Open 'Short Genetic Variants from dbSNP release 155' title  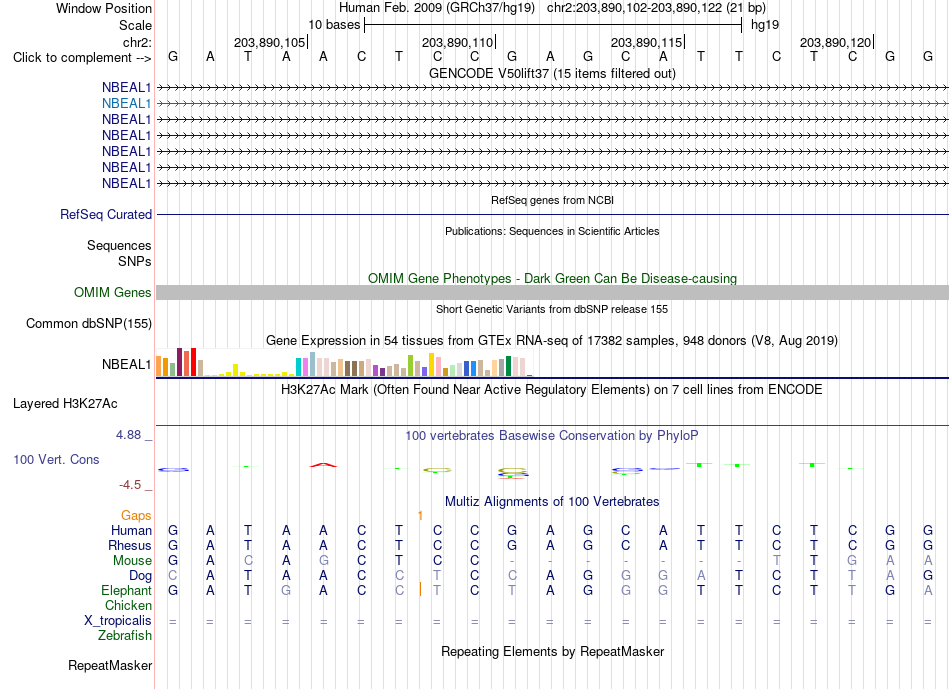552,309
